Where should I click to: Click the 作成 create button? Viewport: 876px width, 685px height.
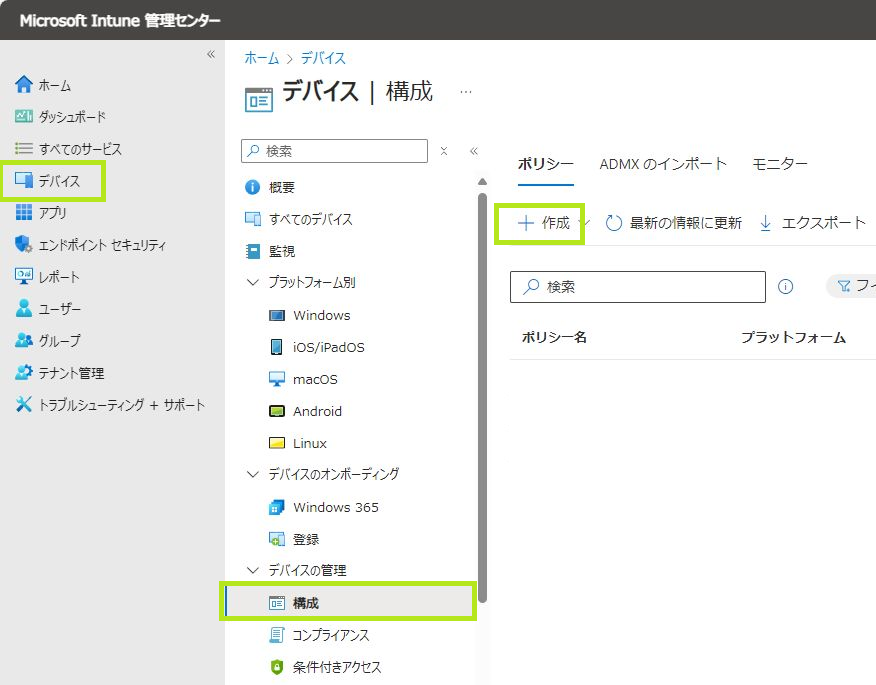point(543,223)
